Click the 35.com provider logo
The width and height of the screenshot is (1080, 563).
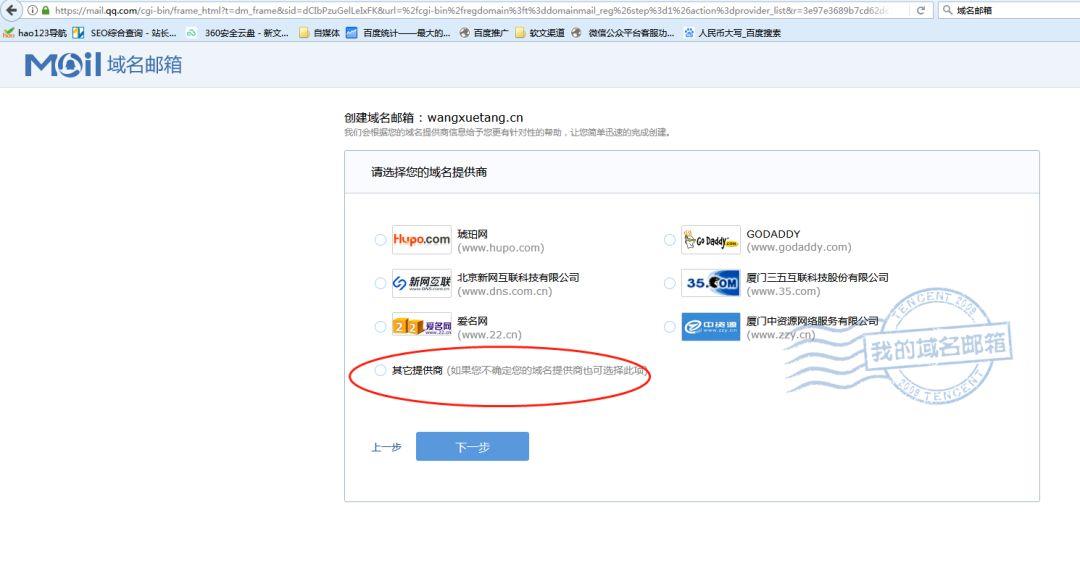(711, 283)
